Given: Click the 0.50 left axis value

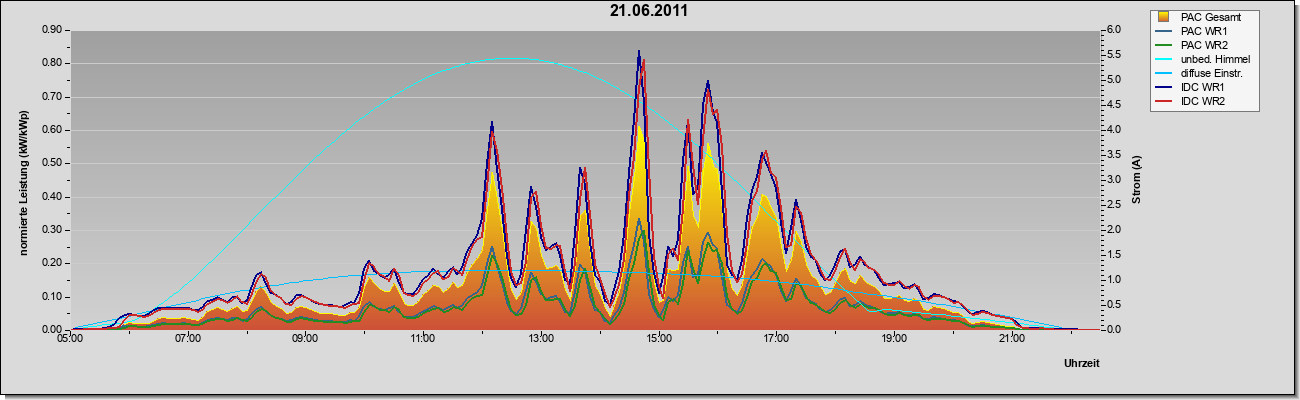Looking at the screenshot, I should click(52, 163).
